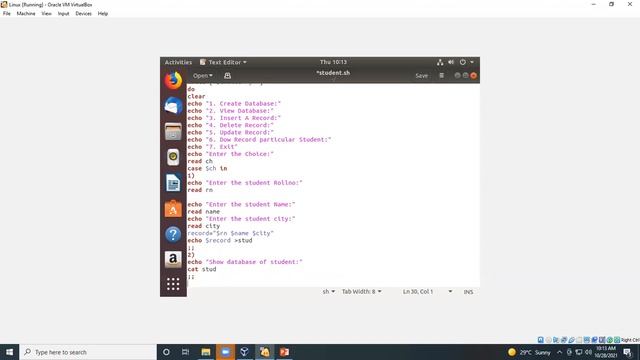Open the Windows taskbar clock and date
The image size is (640, 360).
(x=605, y=352)
